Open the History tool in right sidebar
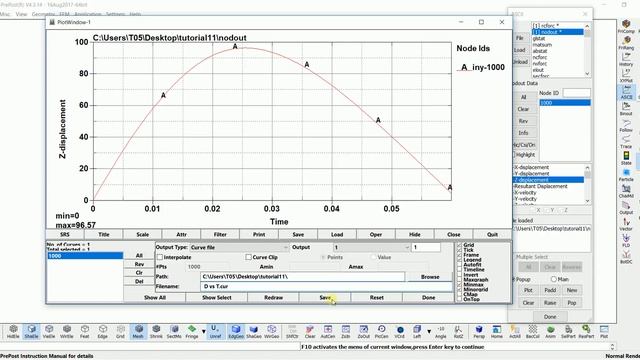The image size is (640, 360). (x=626, y=59)
